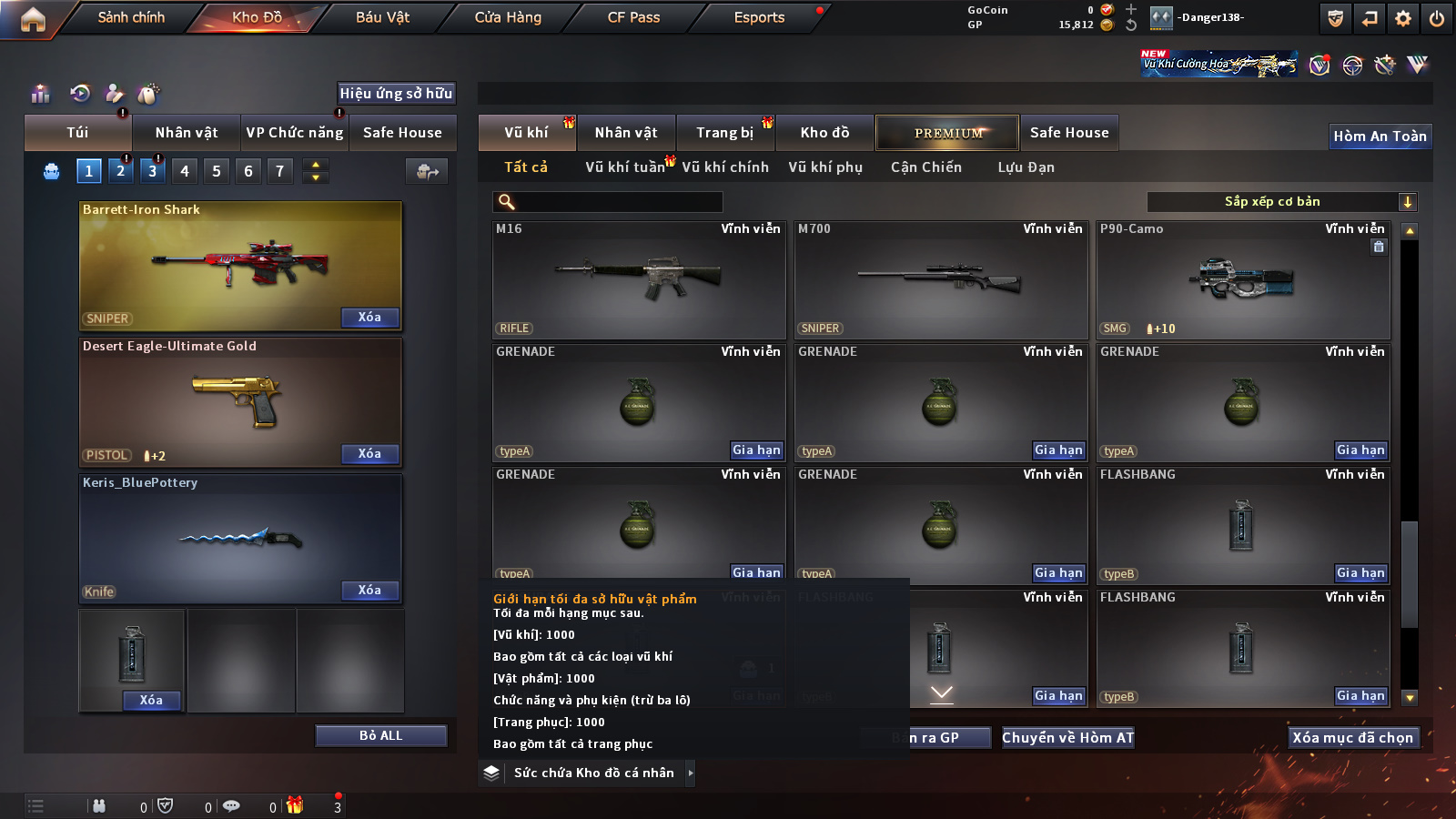Expand Sức chứa Kho đồ cá nhân arrow
This screenshot has width=1456, height=819.
coord(691,773)
